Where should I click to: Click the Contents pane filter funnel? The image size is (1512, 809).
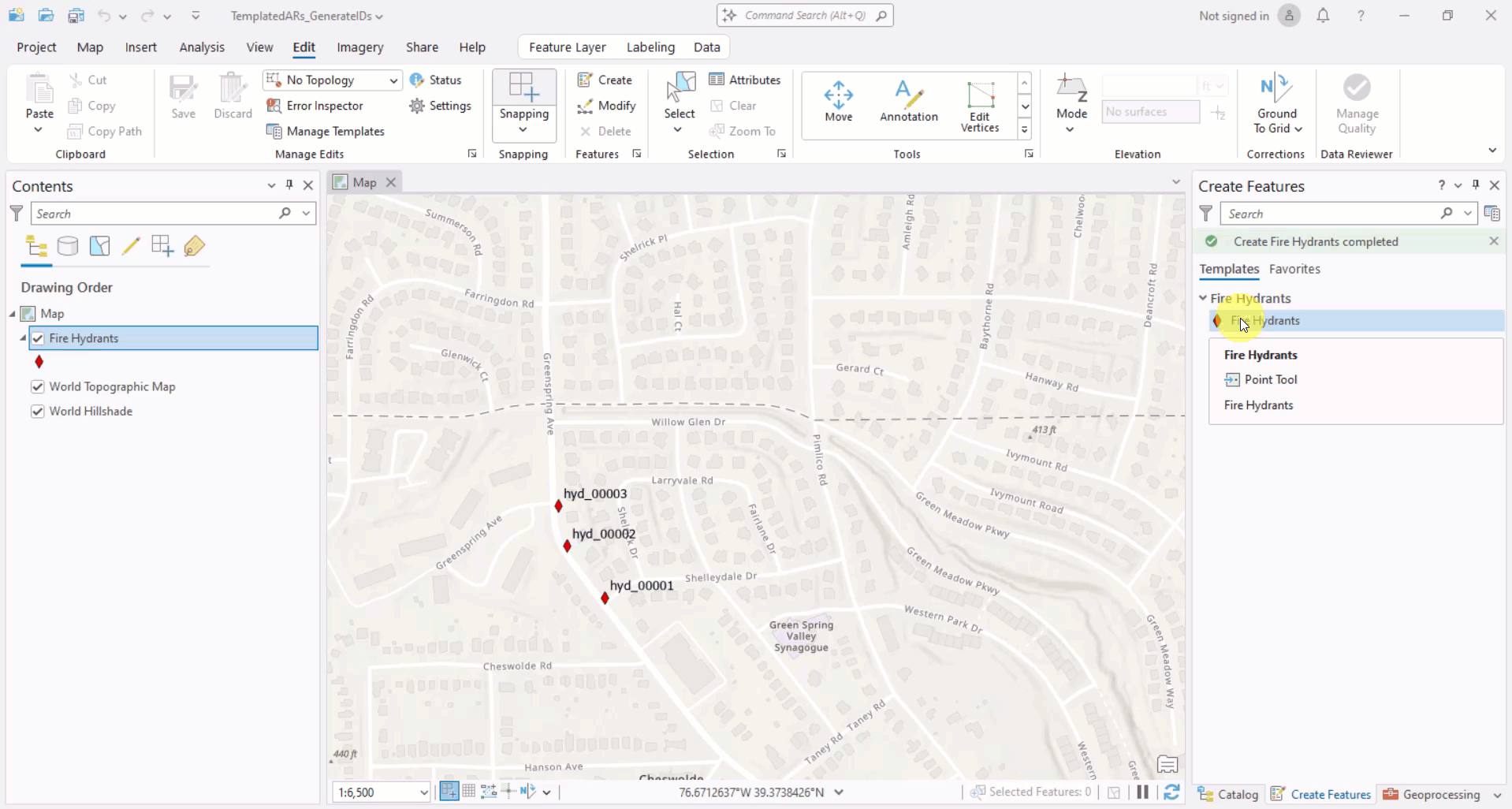pos(16,214)
